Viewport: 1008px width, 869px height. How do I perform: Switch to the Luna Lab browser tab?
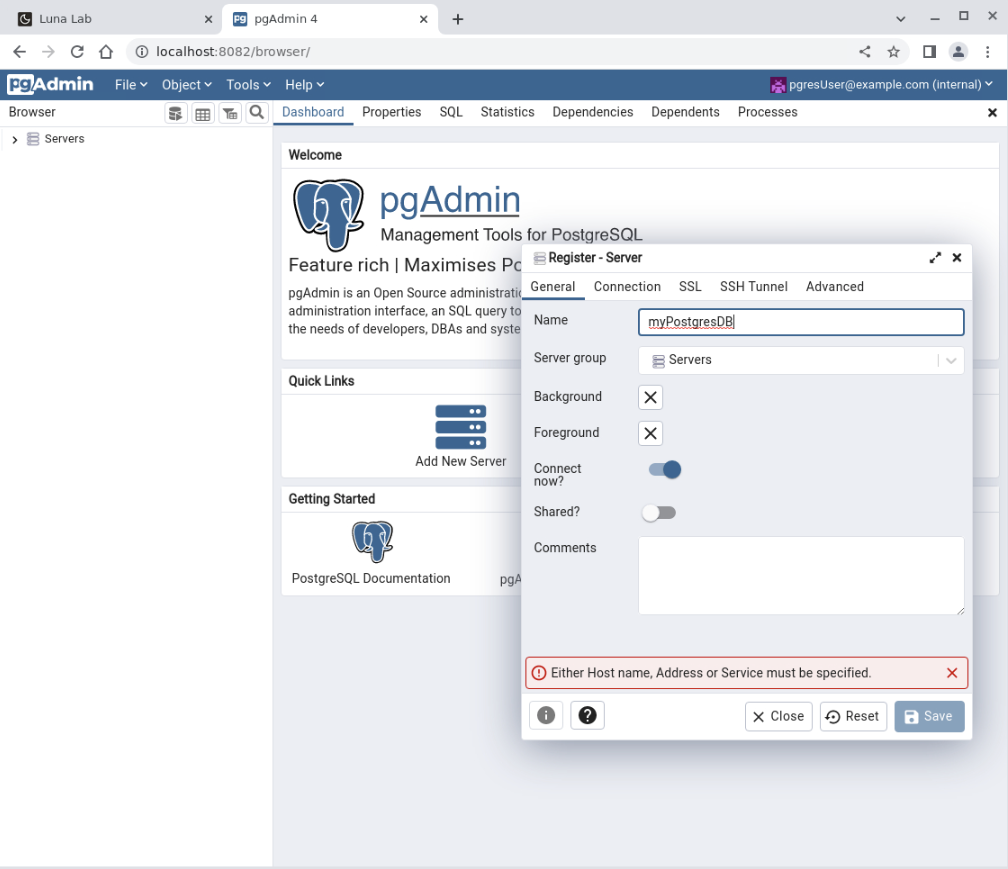coord(115,19)
